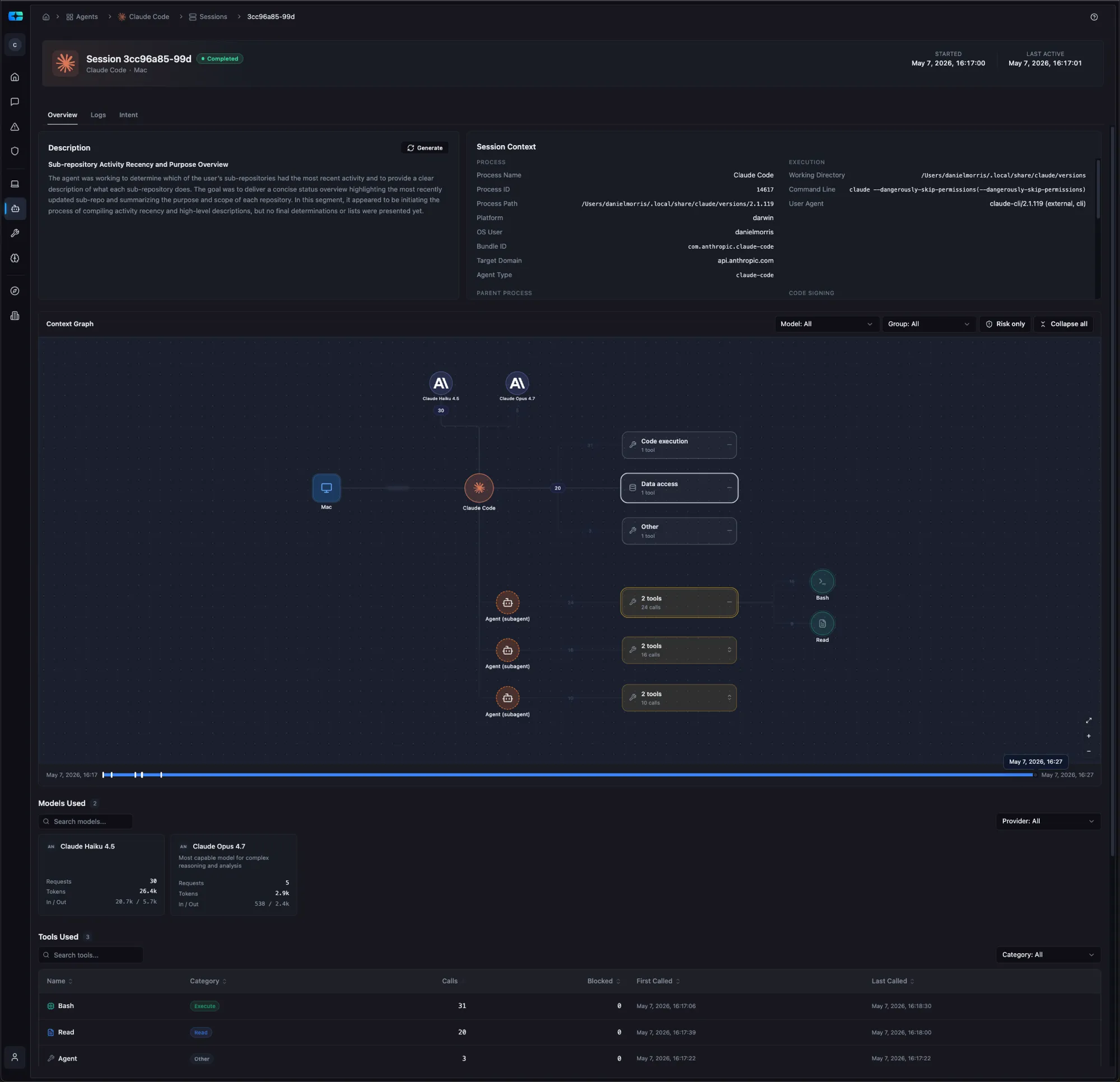Click the Session Context panel scrollbar
Image resolution: width=1120 pixels, height=1082 pixels.
pyautogui.click(x=1097, y=189)
